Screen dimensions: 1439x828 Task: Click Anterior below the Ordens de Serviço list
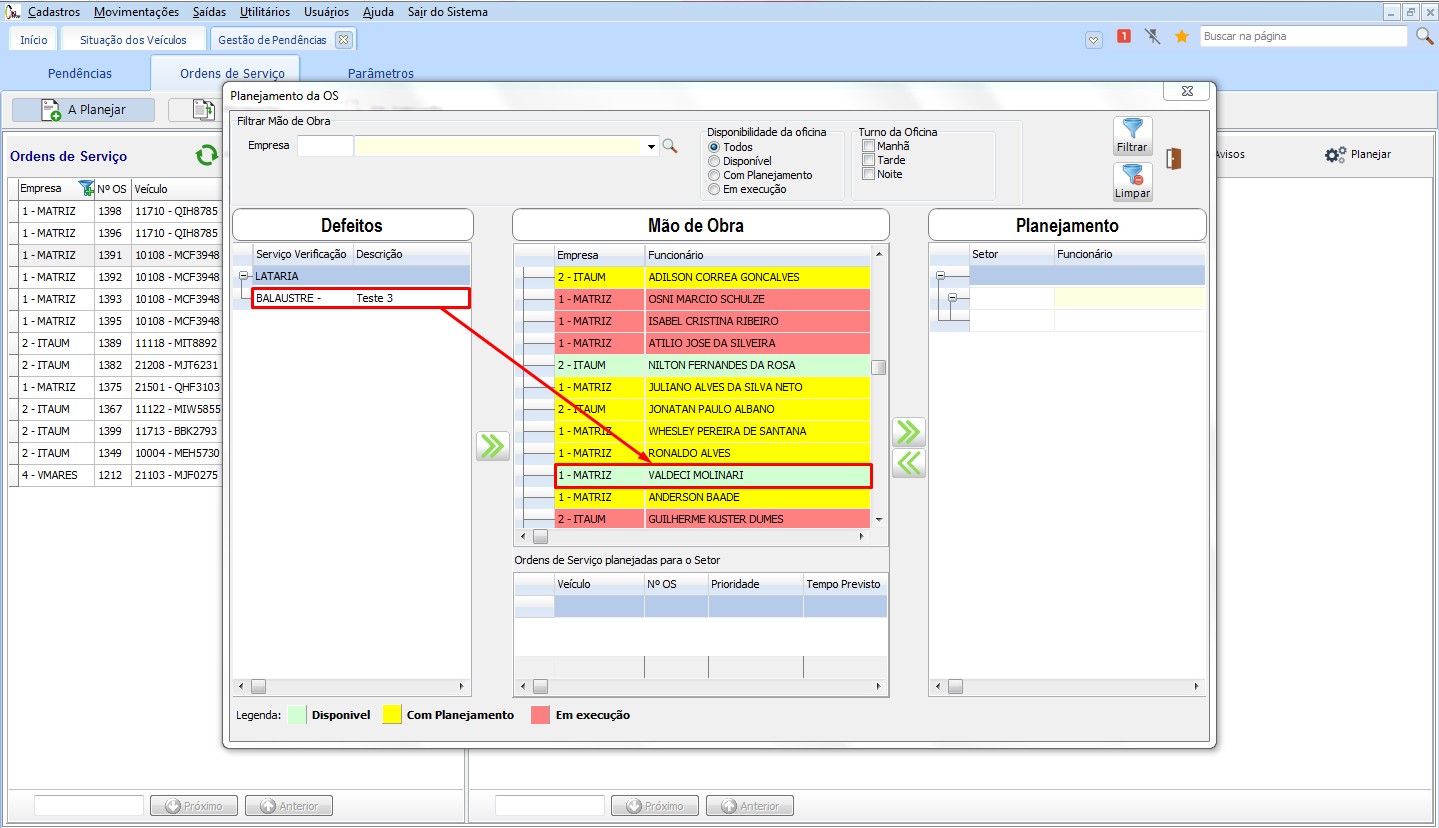[x=289, y=806]
